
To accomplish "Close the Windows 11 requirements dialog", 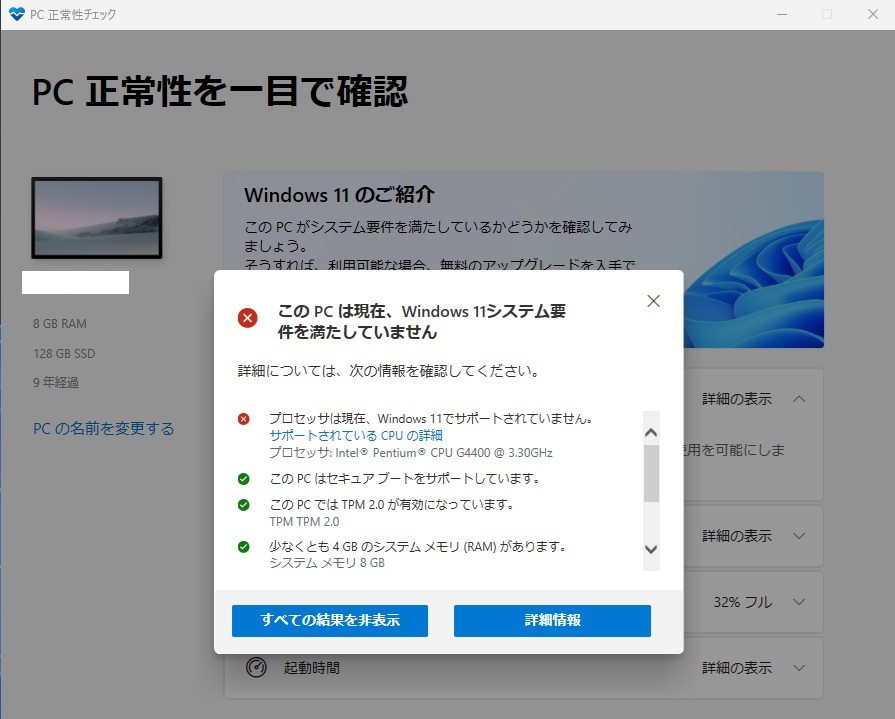I will click(654, 301).
